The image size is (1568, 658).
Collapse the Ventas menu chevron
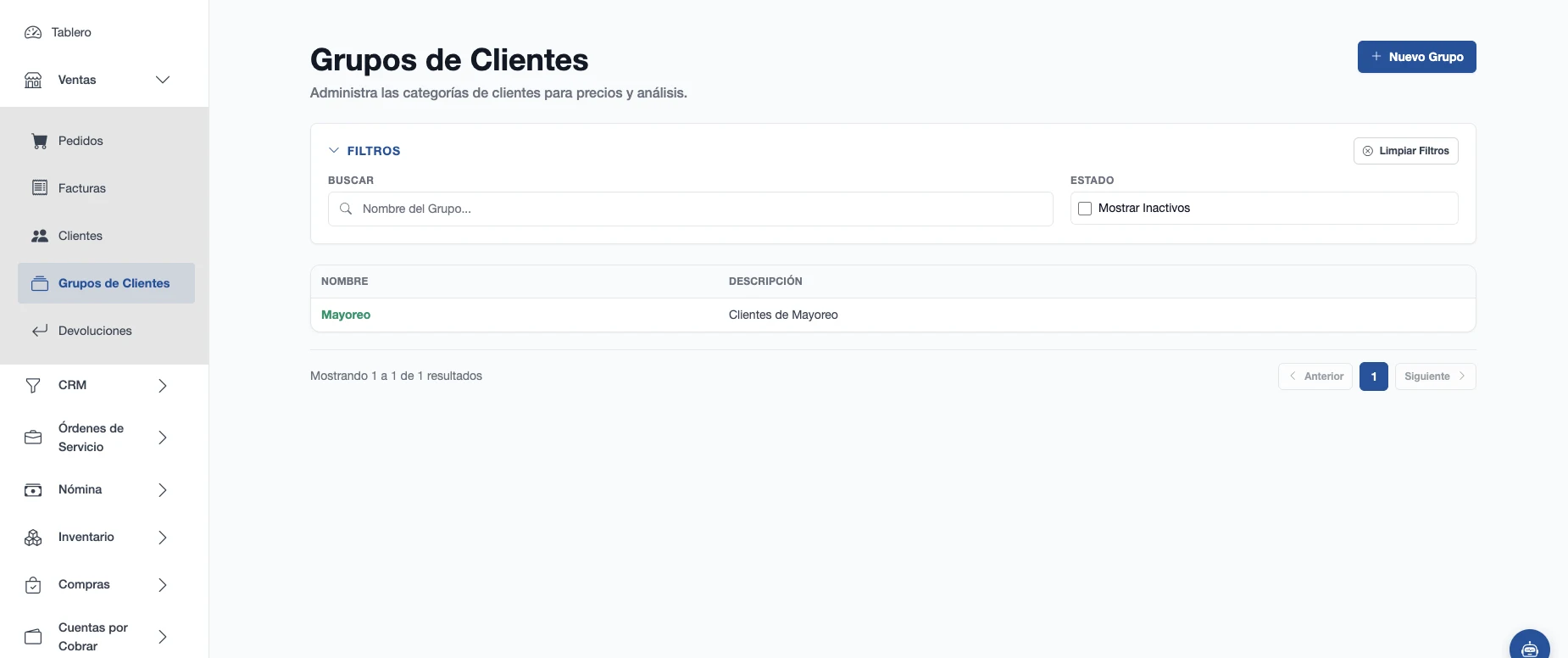pyautogui.click(x=163, y=80)
